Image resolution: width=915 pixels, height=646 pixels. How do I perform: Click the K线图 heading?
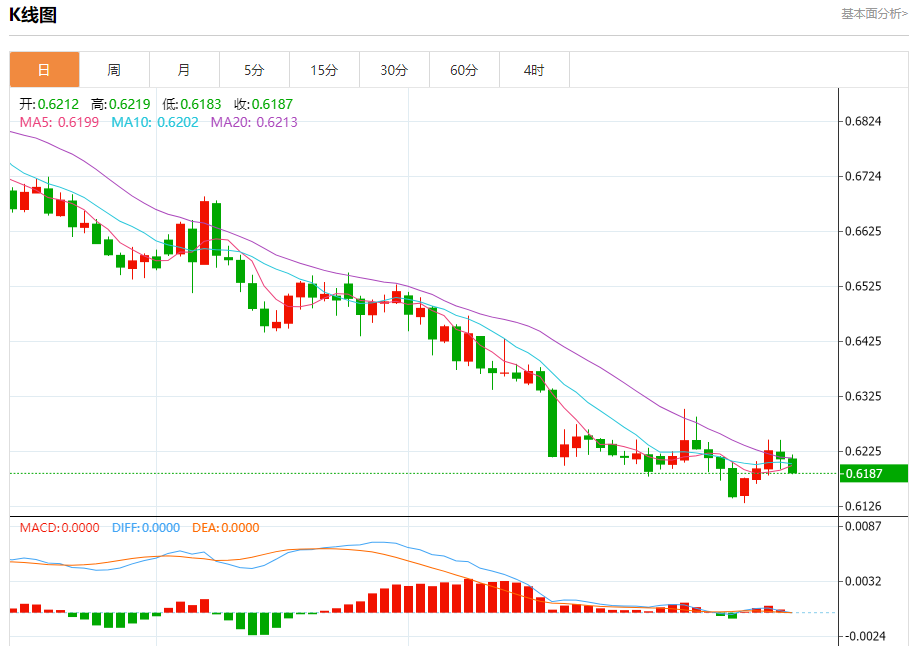[33, 15]
